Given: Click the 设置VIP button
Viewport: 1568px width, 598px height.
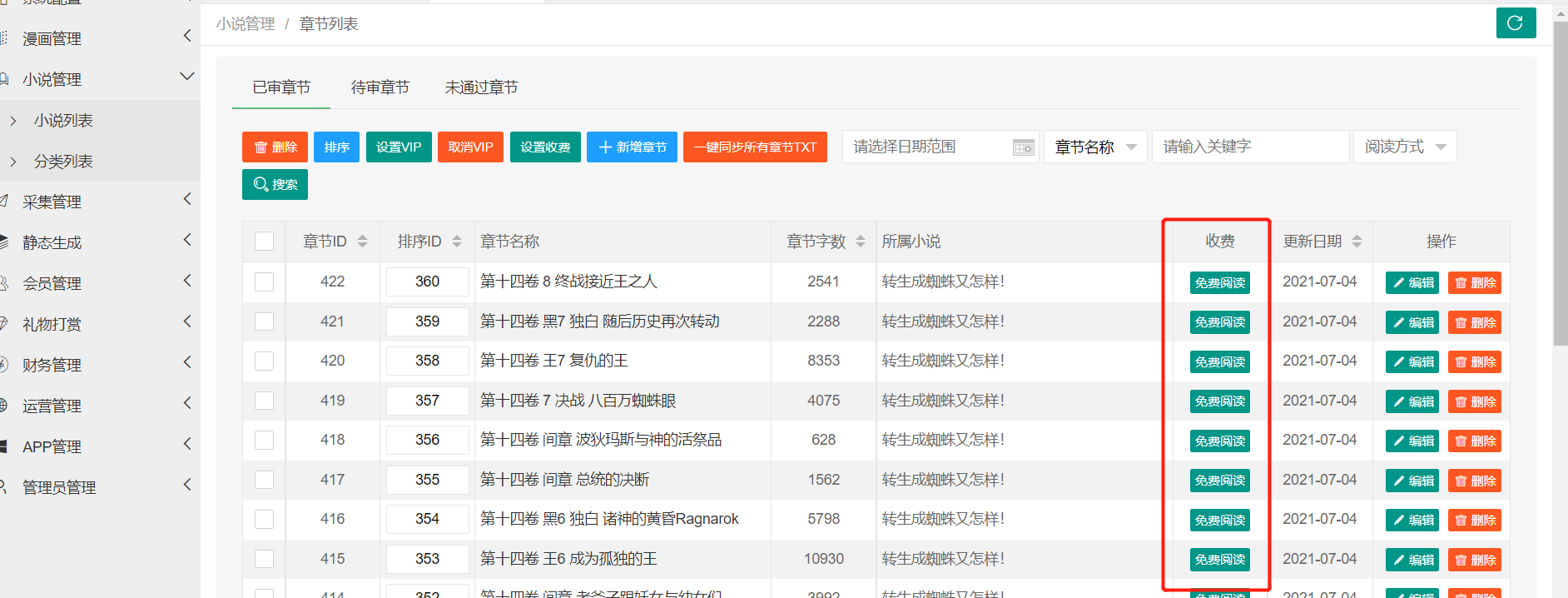Looking at the screenshot, I should coord(399,147).
